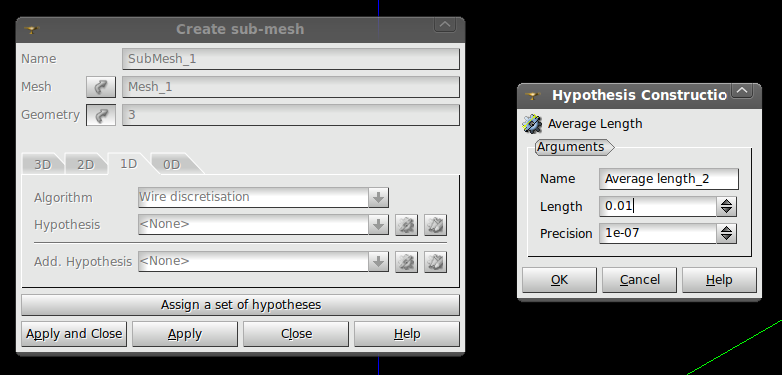The image size is (782, 375).
Task: Click the Geometry field
Action: coord(291,115)
